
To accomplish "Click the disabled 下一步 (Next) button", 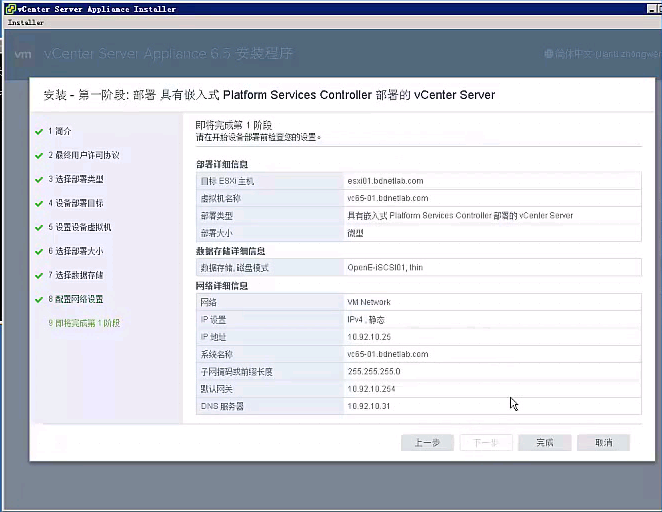I will tap(486, 442).
